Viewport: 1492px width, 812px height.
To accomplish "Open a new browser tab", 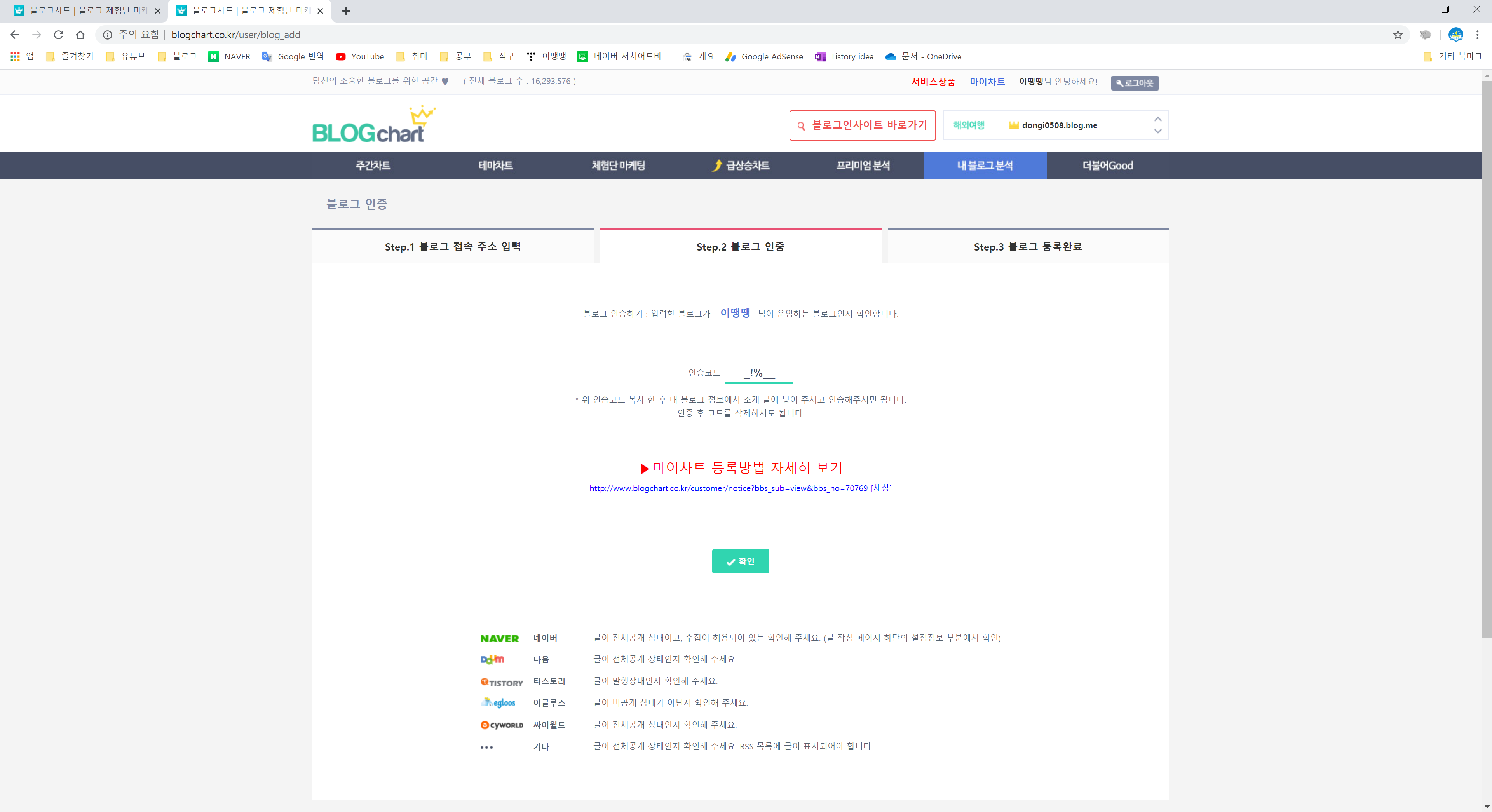I will (346, 11).
